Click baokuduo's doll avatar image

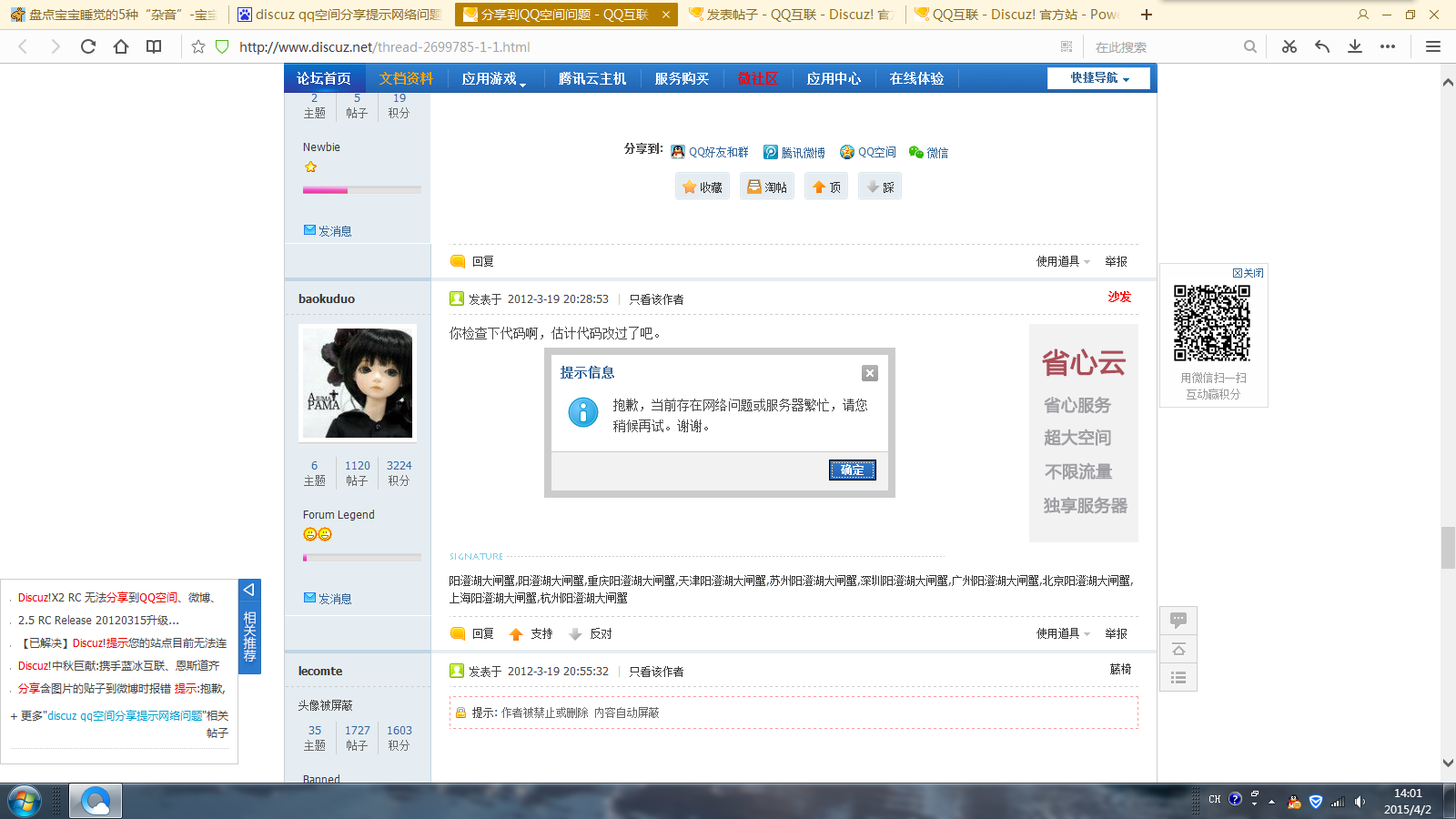click(358, 383)
